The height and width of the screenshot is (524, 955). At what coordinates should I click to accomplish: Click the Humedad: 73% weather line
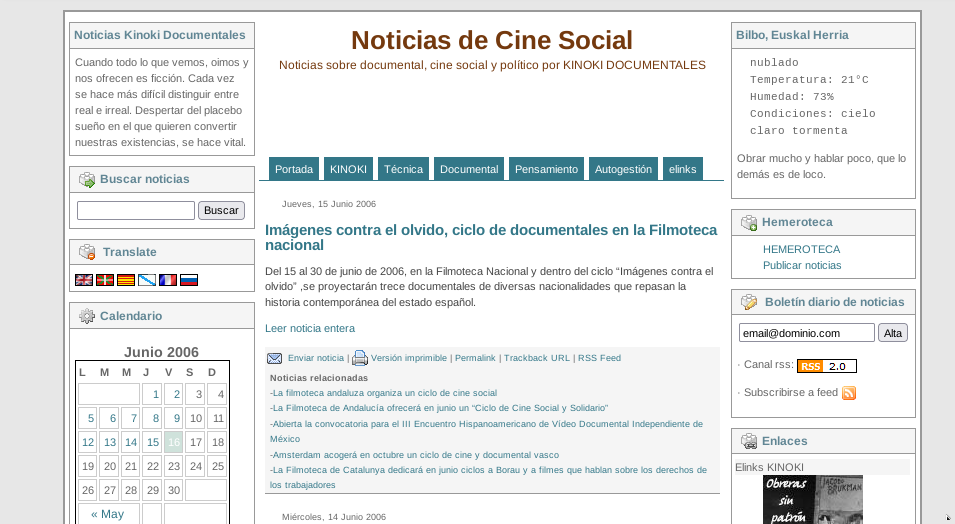click(x=792, y=97)
